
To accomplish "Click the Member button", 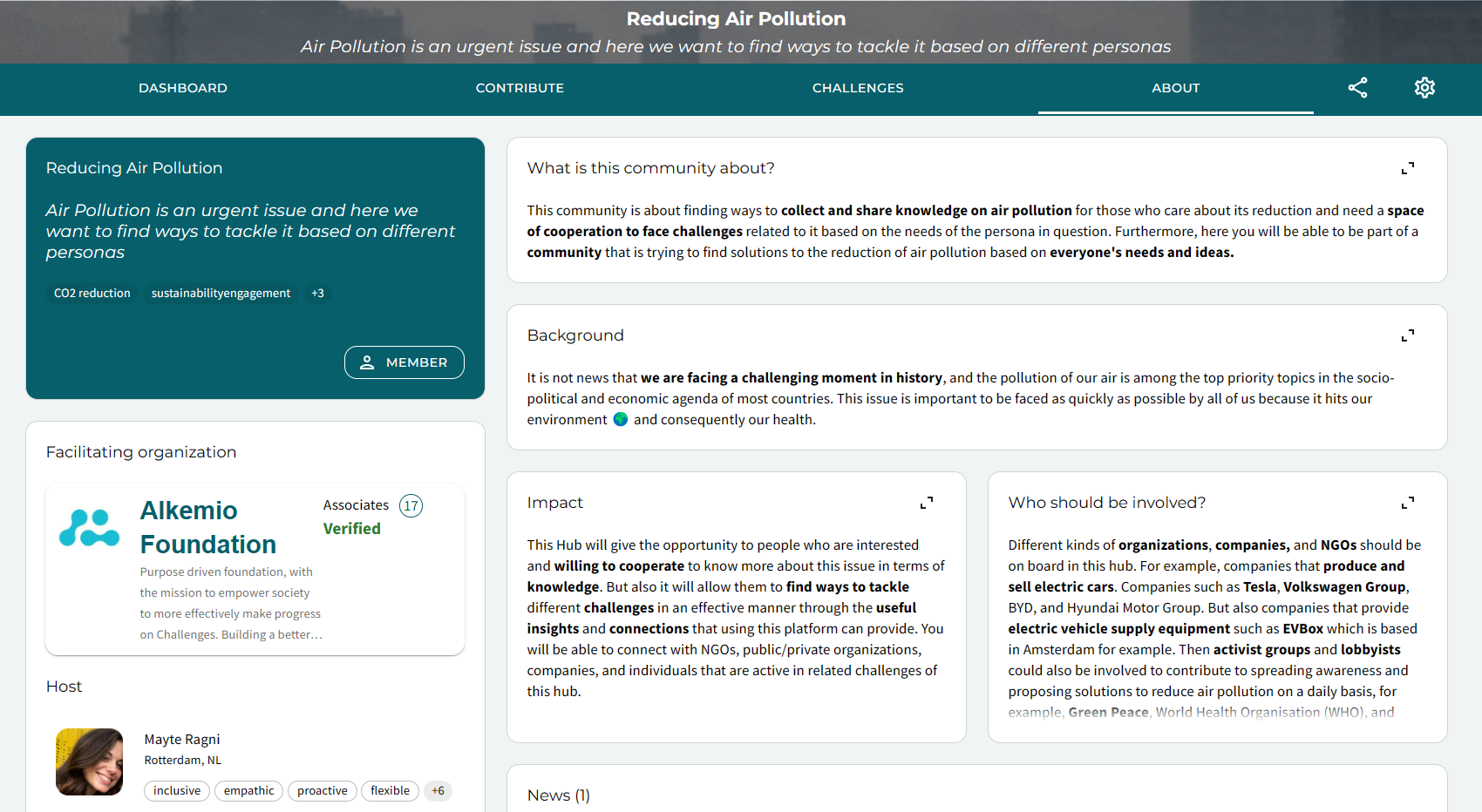I will click(404, 362).
